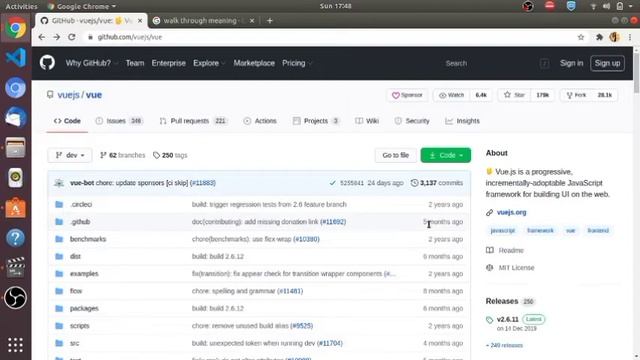
Task: Switch to the Issues tab
Action: pyautogui.click(x=119, y=121)
